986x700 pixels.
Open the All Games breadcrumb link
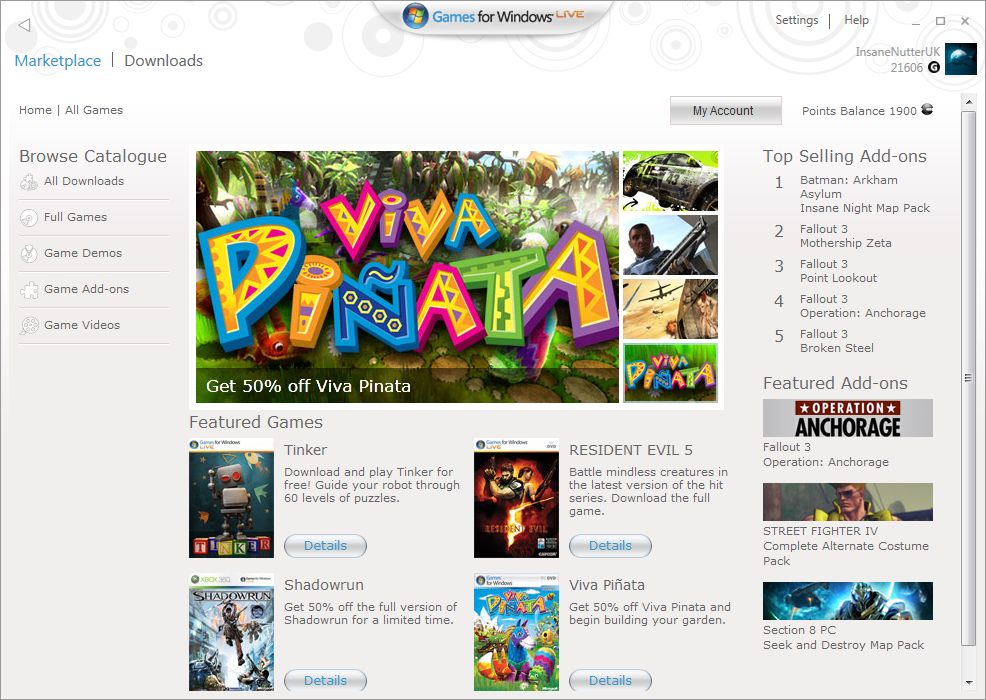[94, 110]
